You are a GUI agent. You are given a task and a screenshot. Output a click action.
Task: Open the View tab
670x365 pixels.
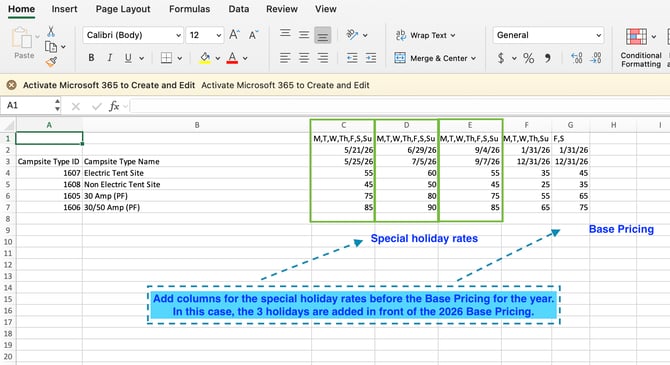326,9
